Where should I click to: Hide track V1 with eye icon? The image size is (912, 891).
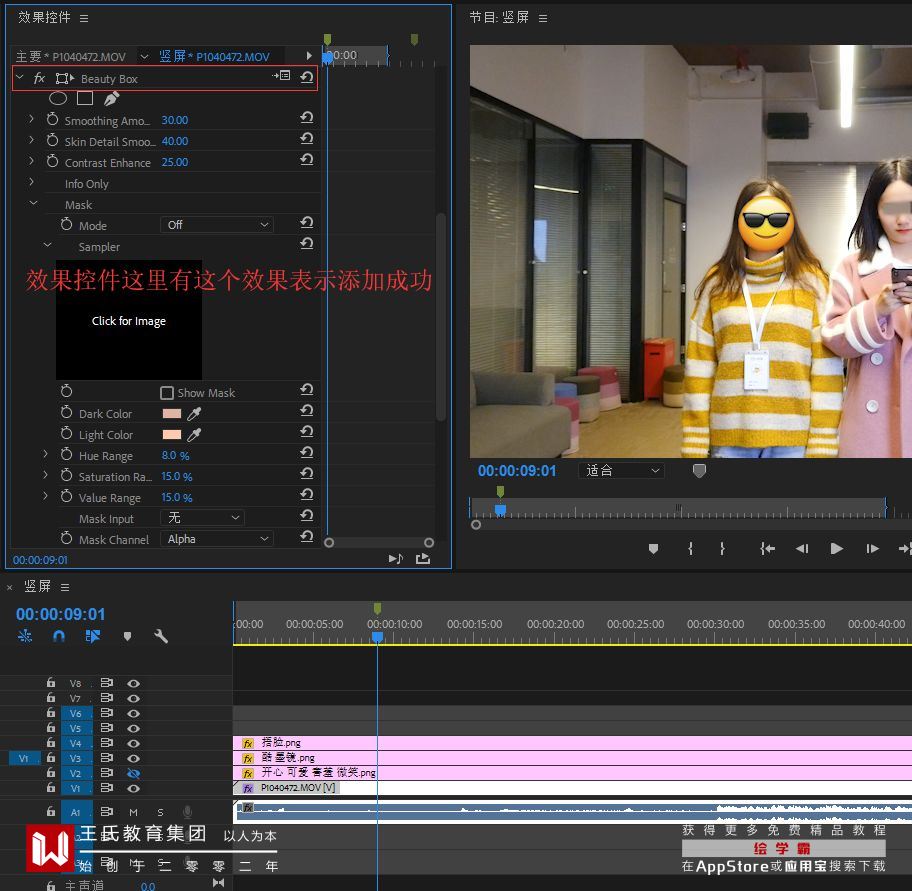click(133, 789)
